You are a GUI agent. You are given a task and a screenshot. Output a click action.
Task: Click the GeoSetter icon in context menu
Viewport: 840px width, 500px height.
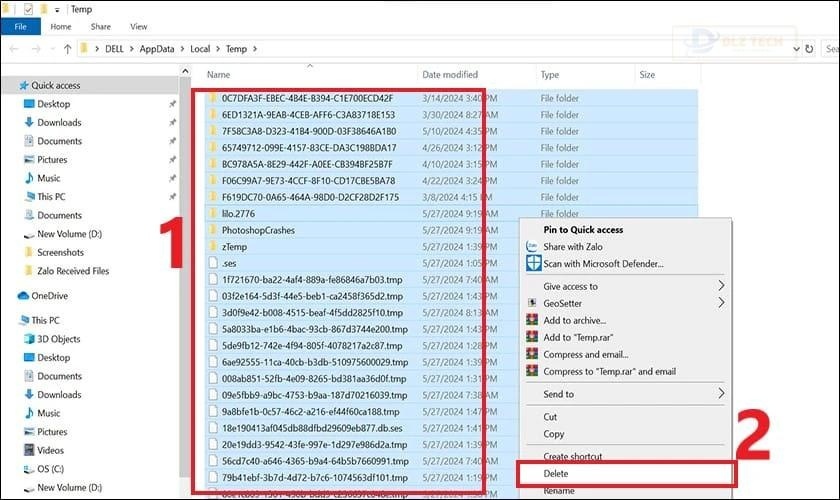(532, 303)
